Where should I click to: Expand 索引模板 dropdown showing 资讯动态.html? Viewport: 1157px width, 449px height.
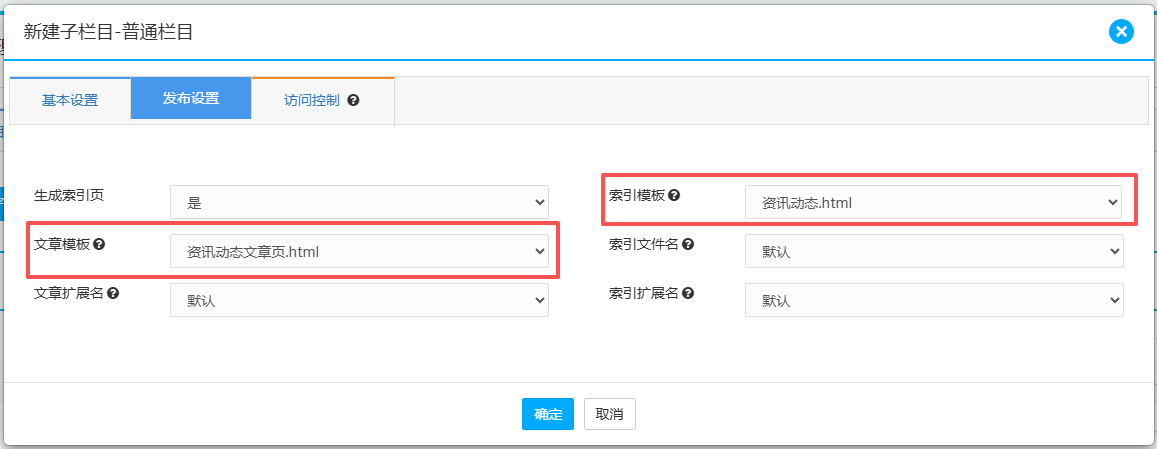coord(933,203)
